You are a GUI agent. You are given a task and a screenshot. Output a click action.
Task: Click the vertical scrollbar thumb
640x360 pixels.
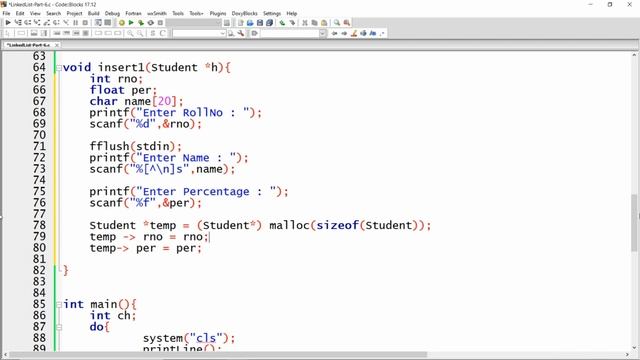click(x=635, y=223)
